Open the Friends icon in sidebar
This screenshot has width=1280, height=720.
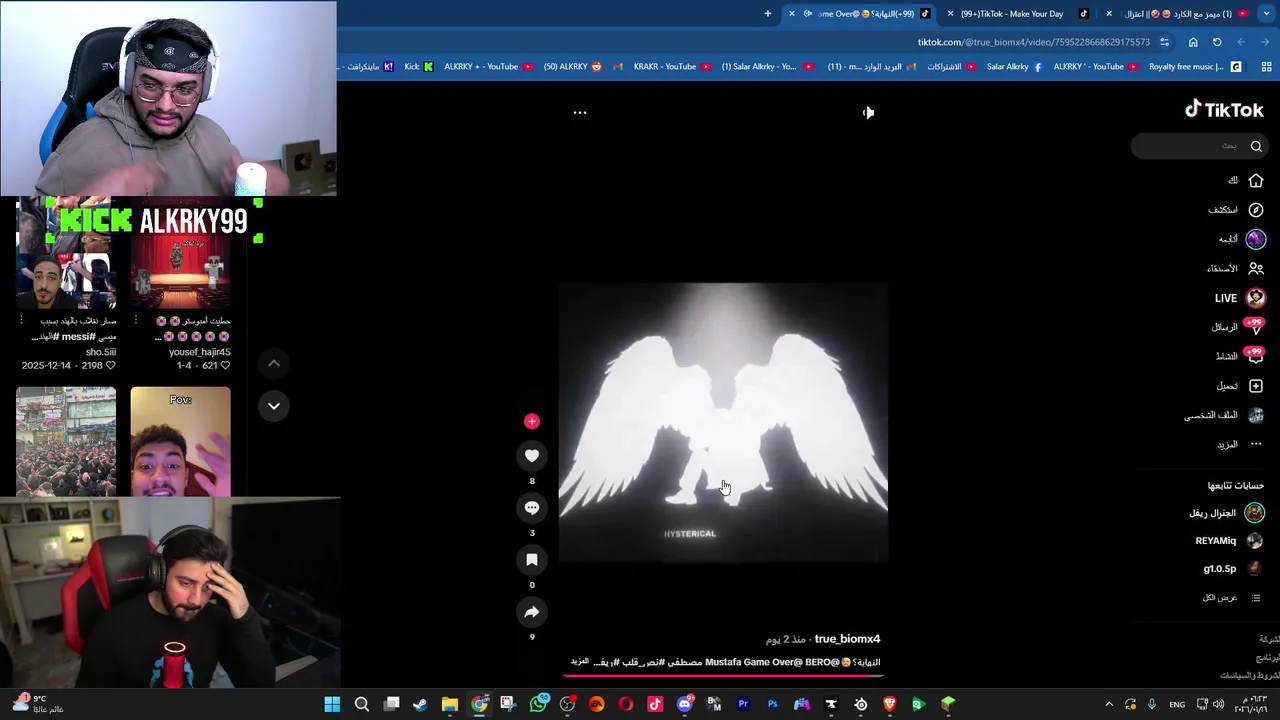[1256, 268]
